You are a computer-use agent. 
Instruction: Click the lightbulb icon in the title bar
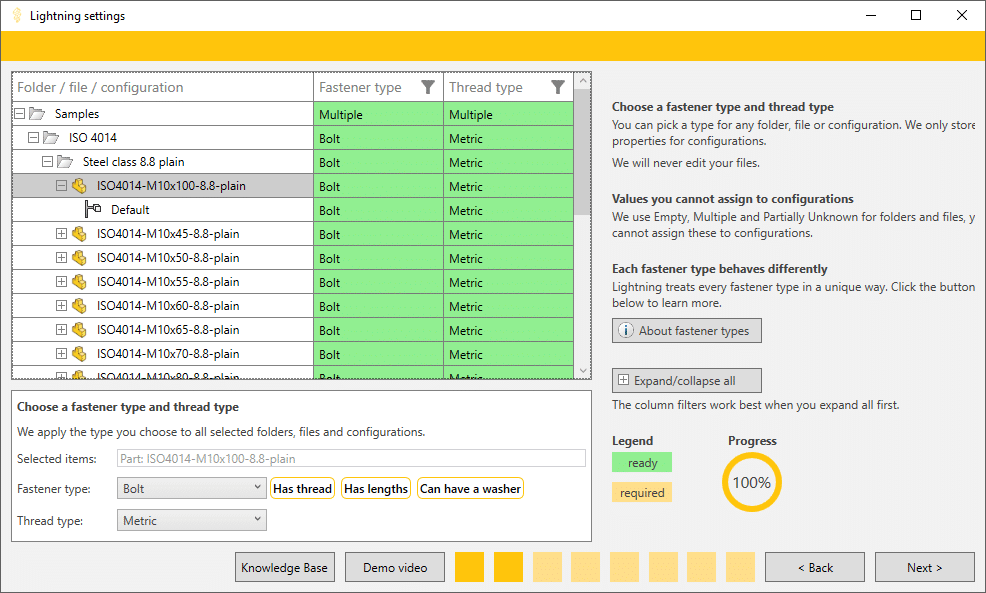point(14,15)
